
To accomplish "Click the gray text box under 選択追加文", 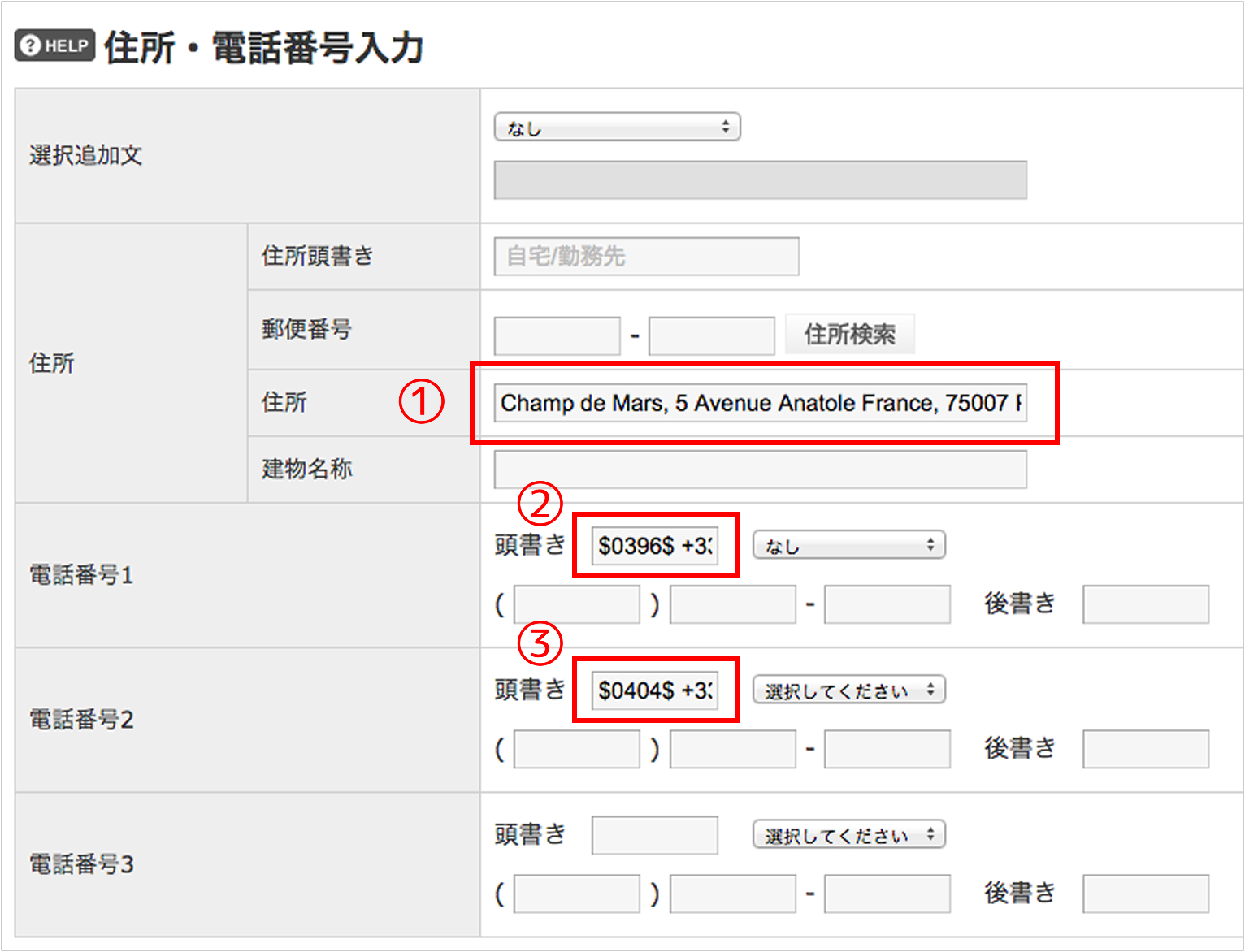I will [x=760, y=180].
